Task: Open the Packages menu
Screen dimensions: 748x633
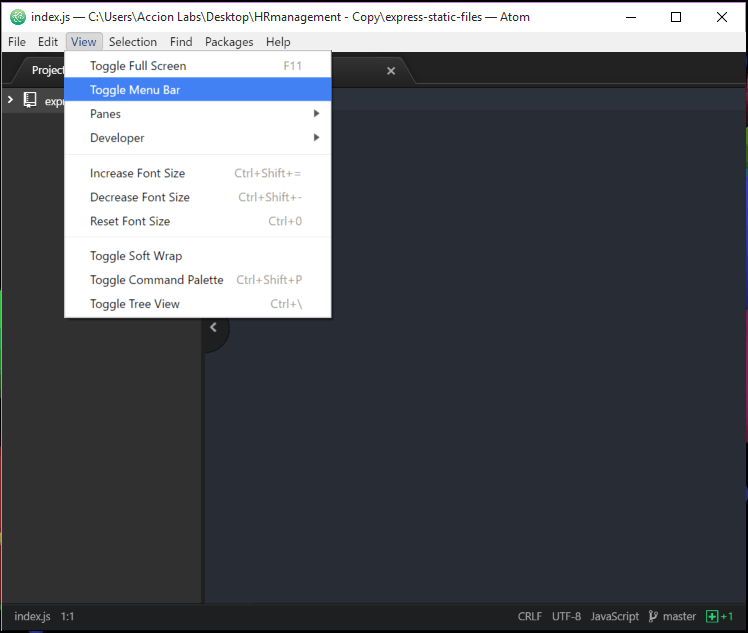Action: (229, 42)
